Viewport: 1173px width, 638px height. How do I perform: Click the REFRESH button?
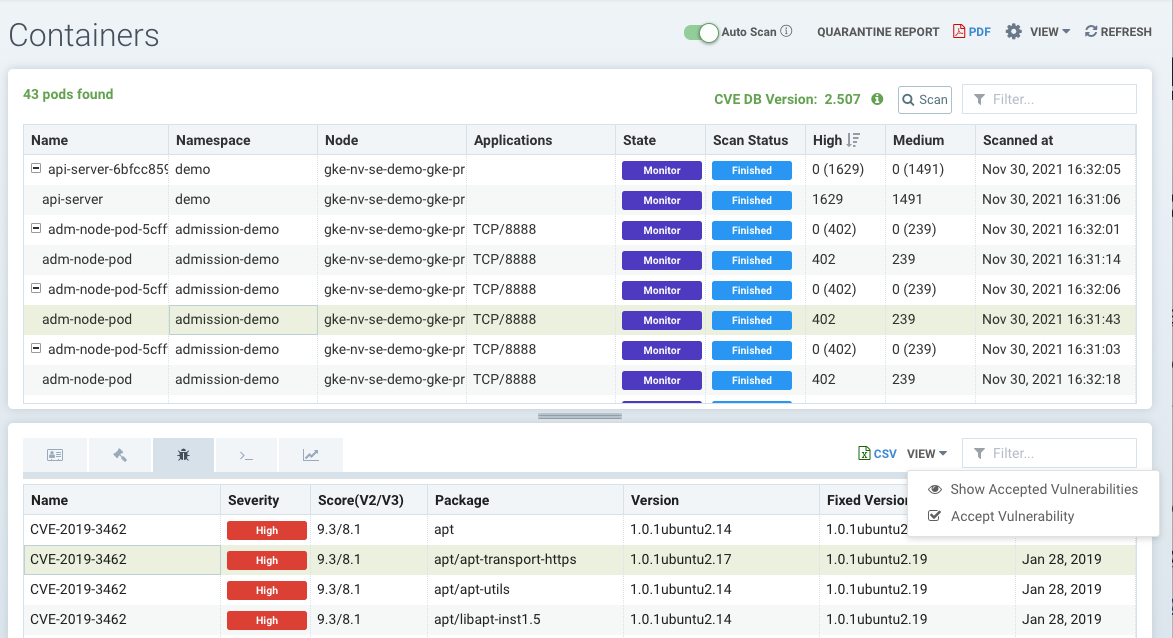(x=1118, y=31)
